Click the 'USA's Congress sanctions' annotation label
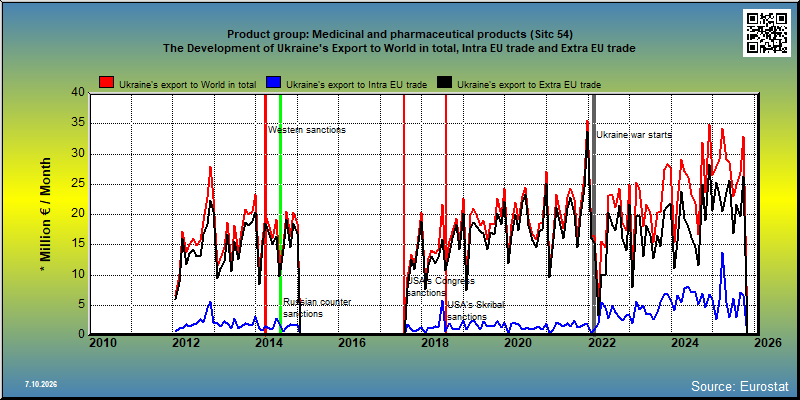This screenshot has height=400, width=800. pos(441,287)
